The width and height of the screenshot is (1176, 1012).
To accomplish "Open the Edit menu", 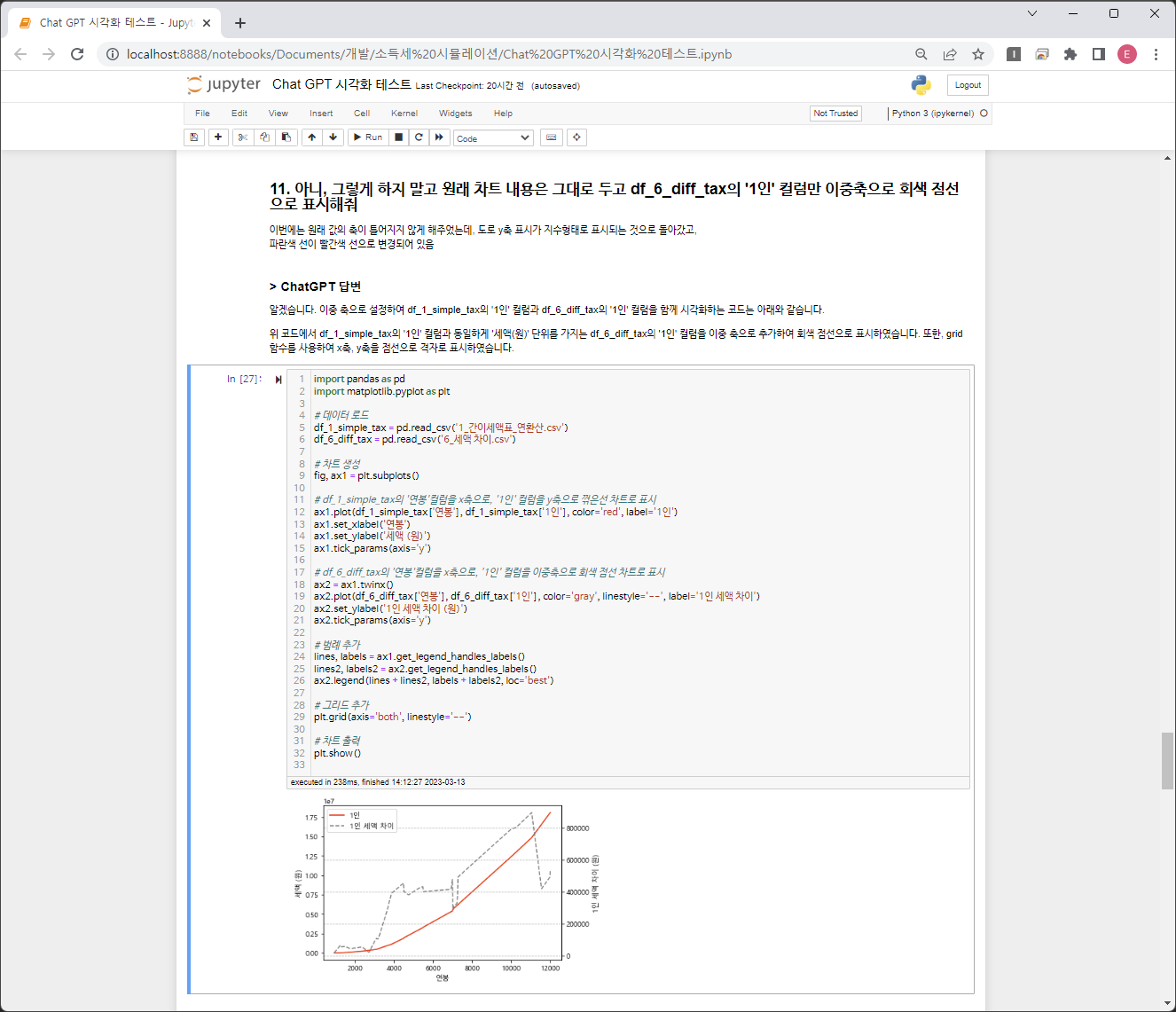I will point(239,114).
